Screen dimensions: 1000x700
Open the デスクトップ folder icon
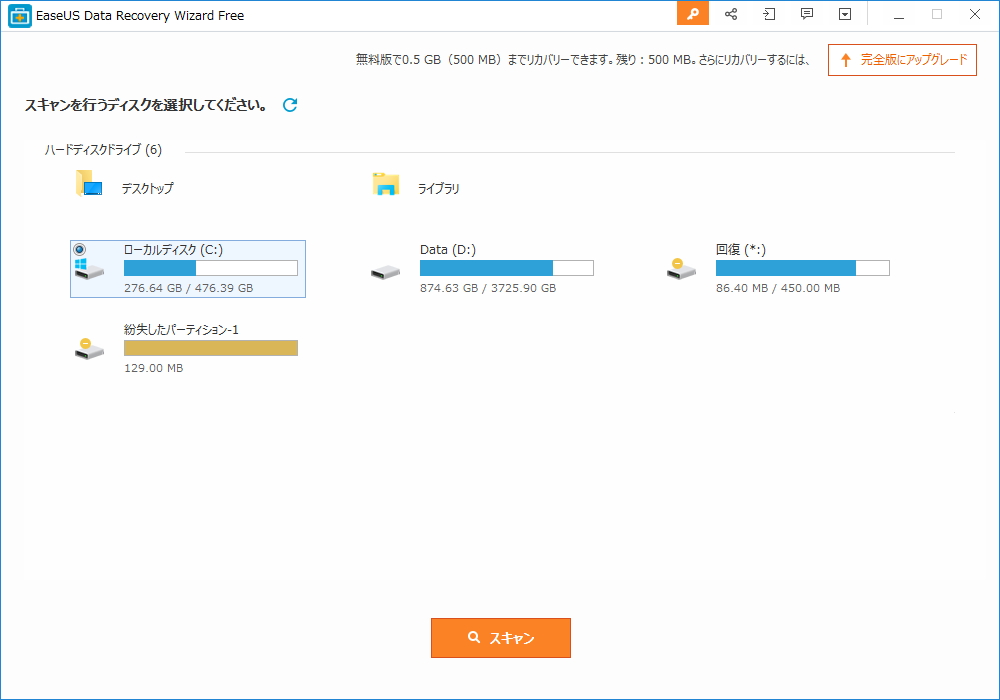88,184
